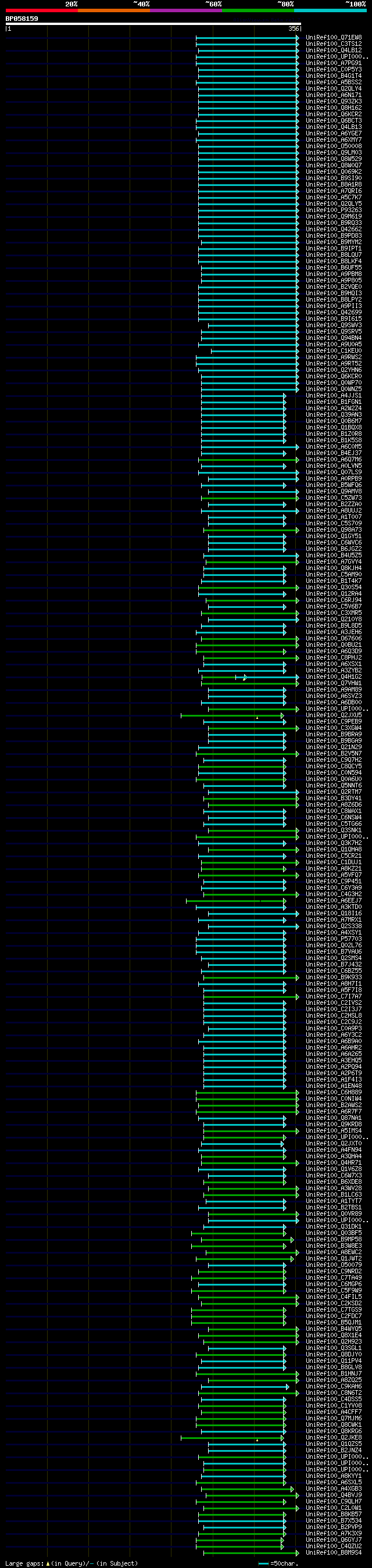
Task: Click the UniRef100_Q93ZK3 label
Action: (x=334, y=102)
